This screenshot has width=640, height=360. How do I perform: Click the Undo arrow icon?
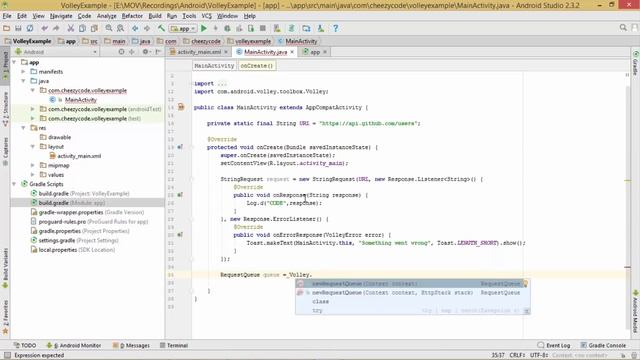[44, 28]
